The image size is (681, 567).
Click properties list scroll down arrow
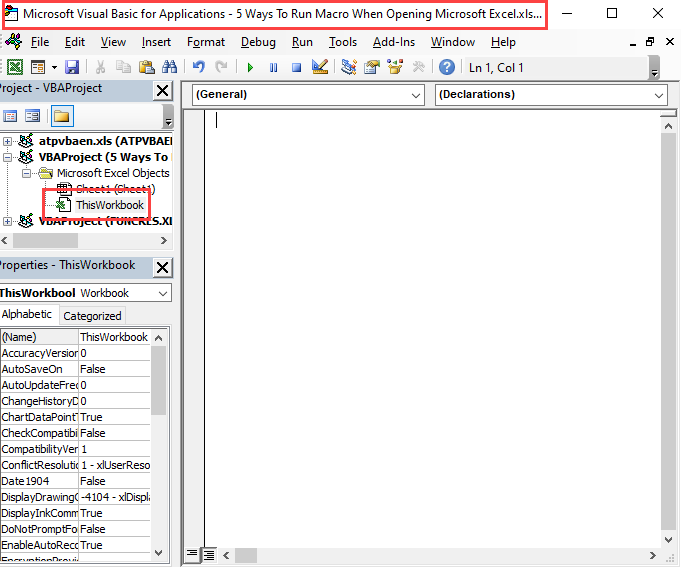click(x=159, y=553)
